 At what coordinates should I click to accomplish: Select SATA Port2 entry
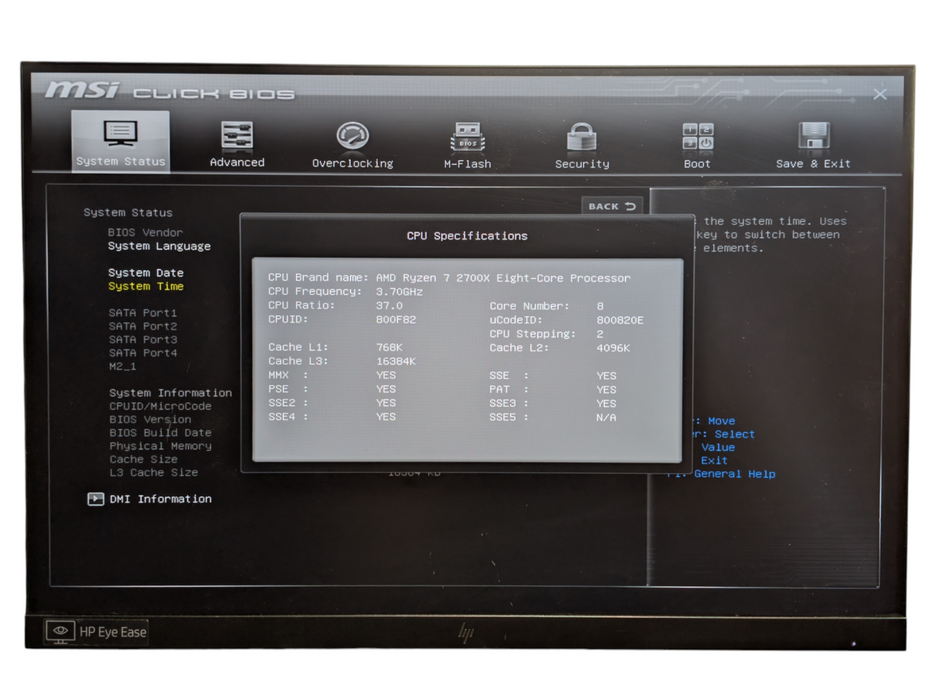[x=143, y=326]
